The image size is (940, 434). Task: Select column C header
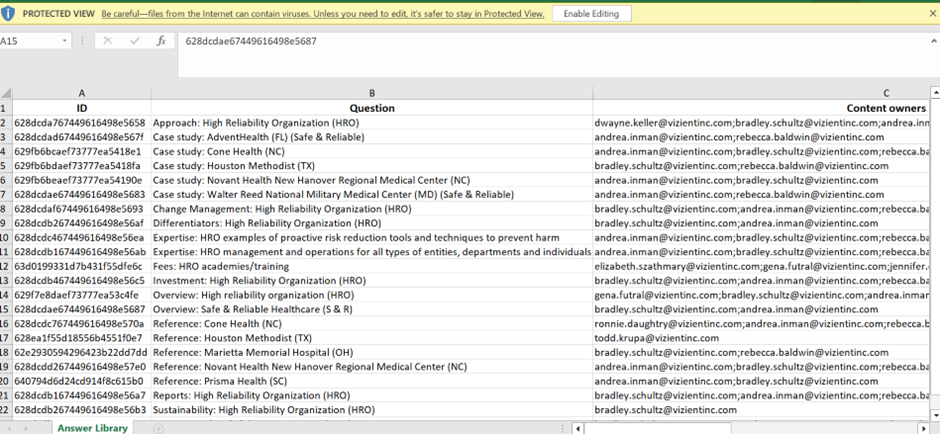pyautogui.click(x=761, y=93)
